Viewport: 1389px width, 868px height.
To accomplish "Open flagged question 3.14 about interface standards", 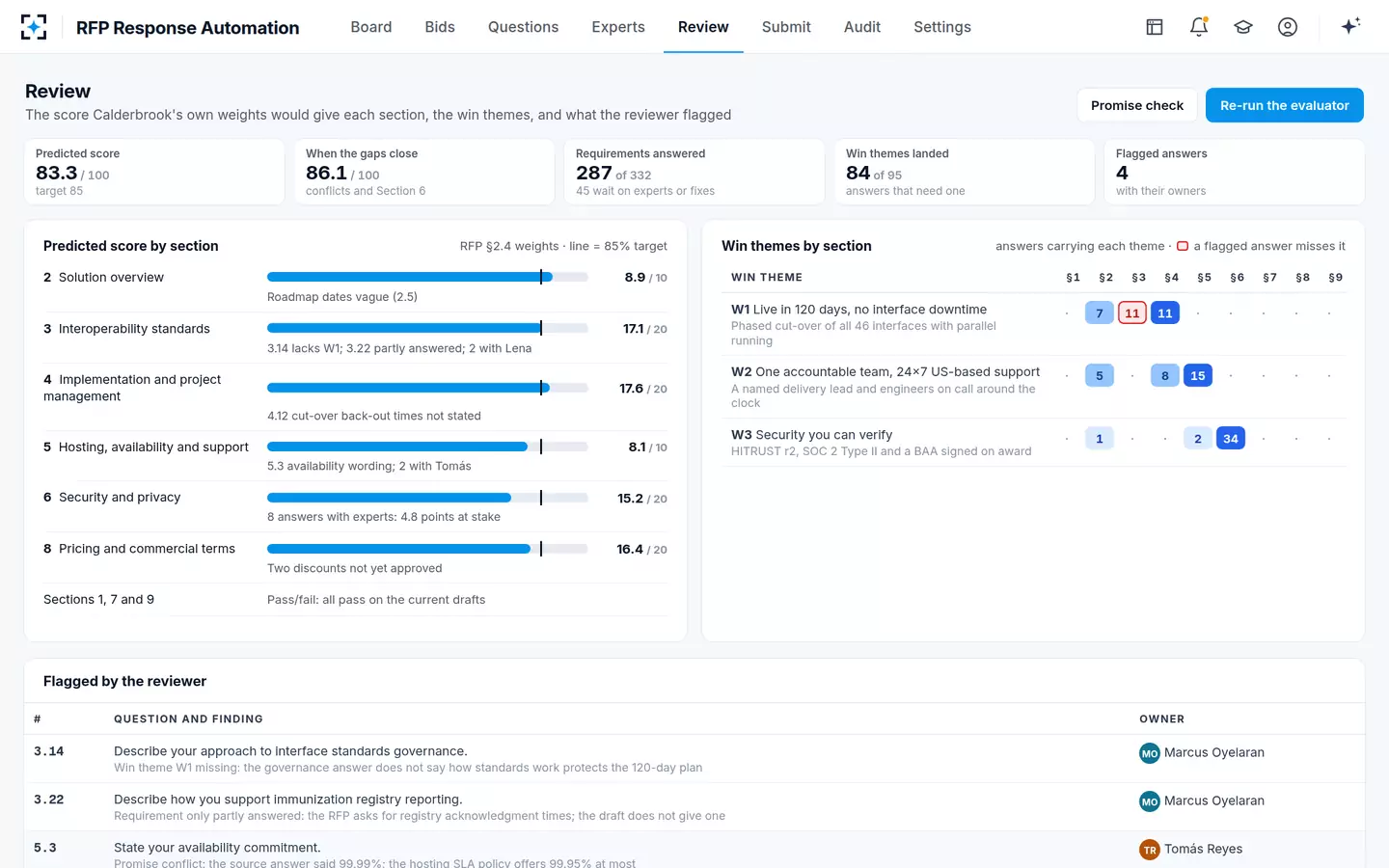I will tap(694, 758).
